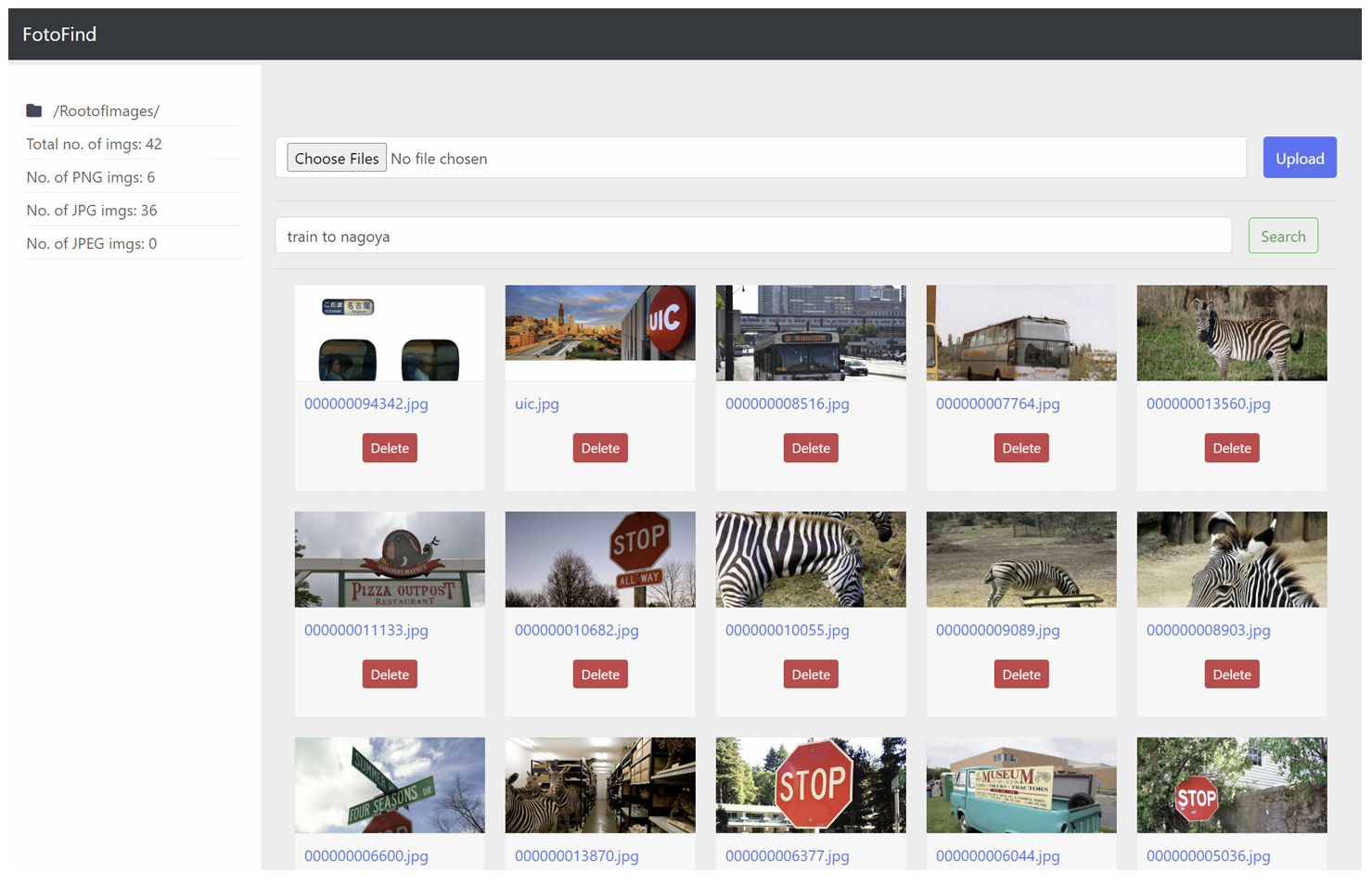The width and height of the screenshot is (1372, 886).
Task: Open the Pizza Outpost sign thumbnail
Action: point(390,559)
